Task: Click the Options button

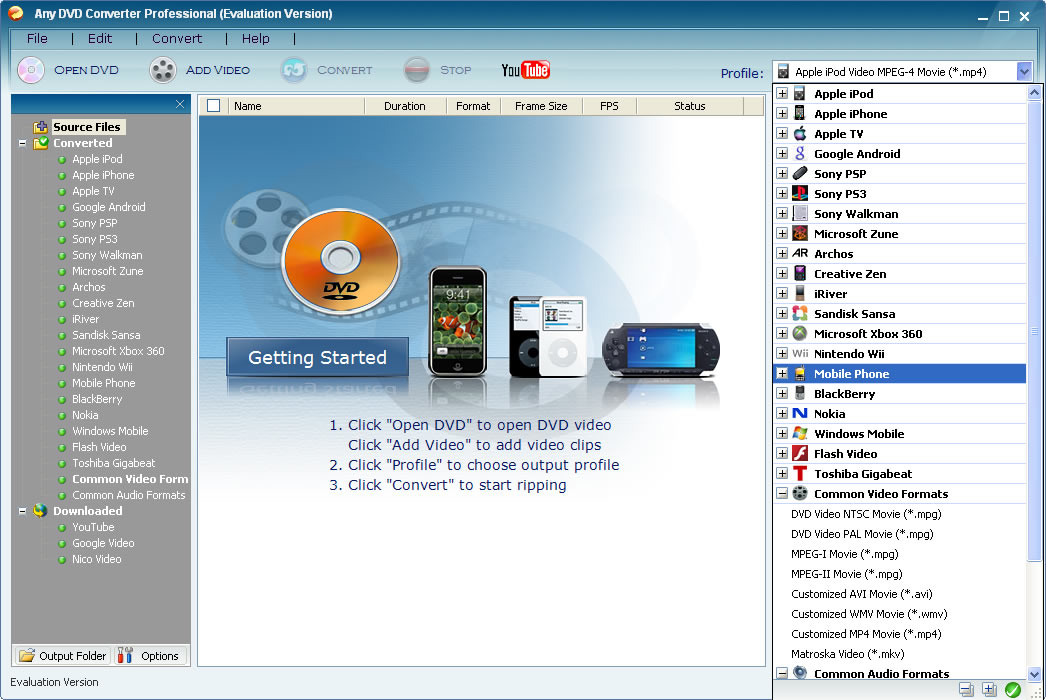Action: (x=150, y=656)
